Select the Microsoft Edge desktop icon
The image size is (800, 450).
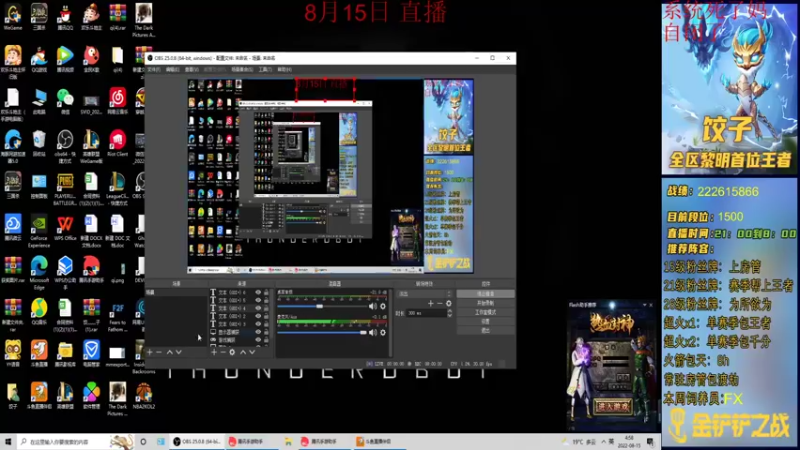click(39, 273)
